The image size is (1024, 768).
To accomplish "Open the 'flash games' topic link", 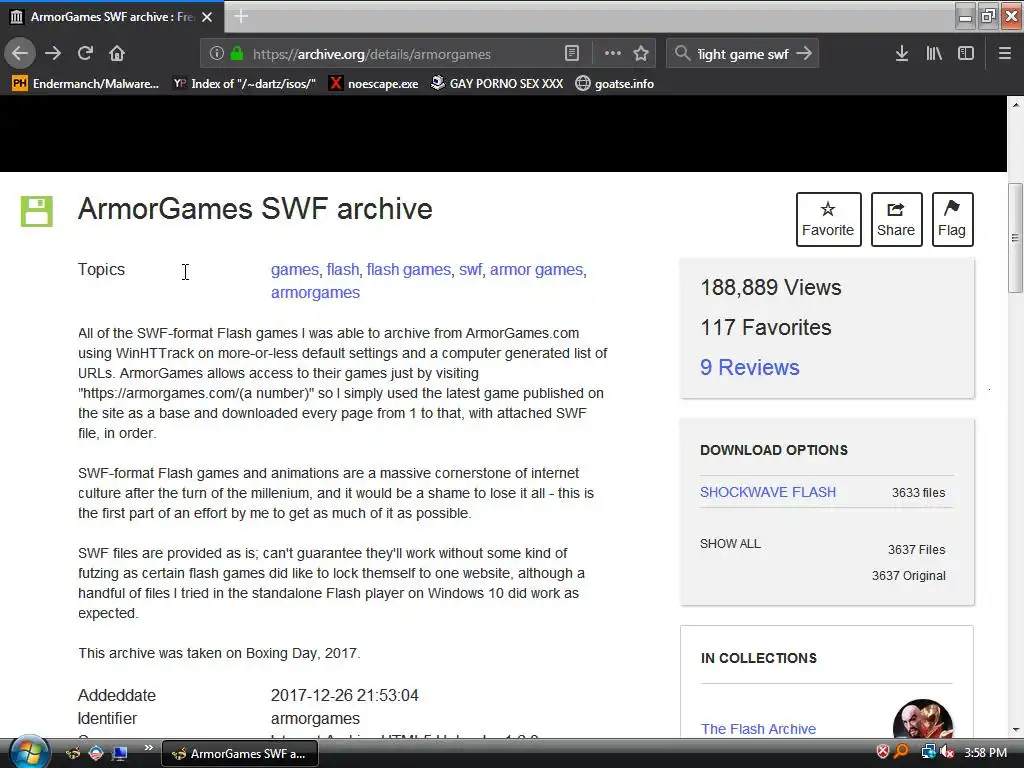I will 408,270.
